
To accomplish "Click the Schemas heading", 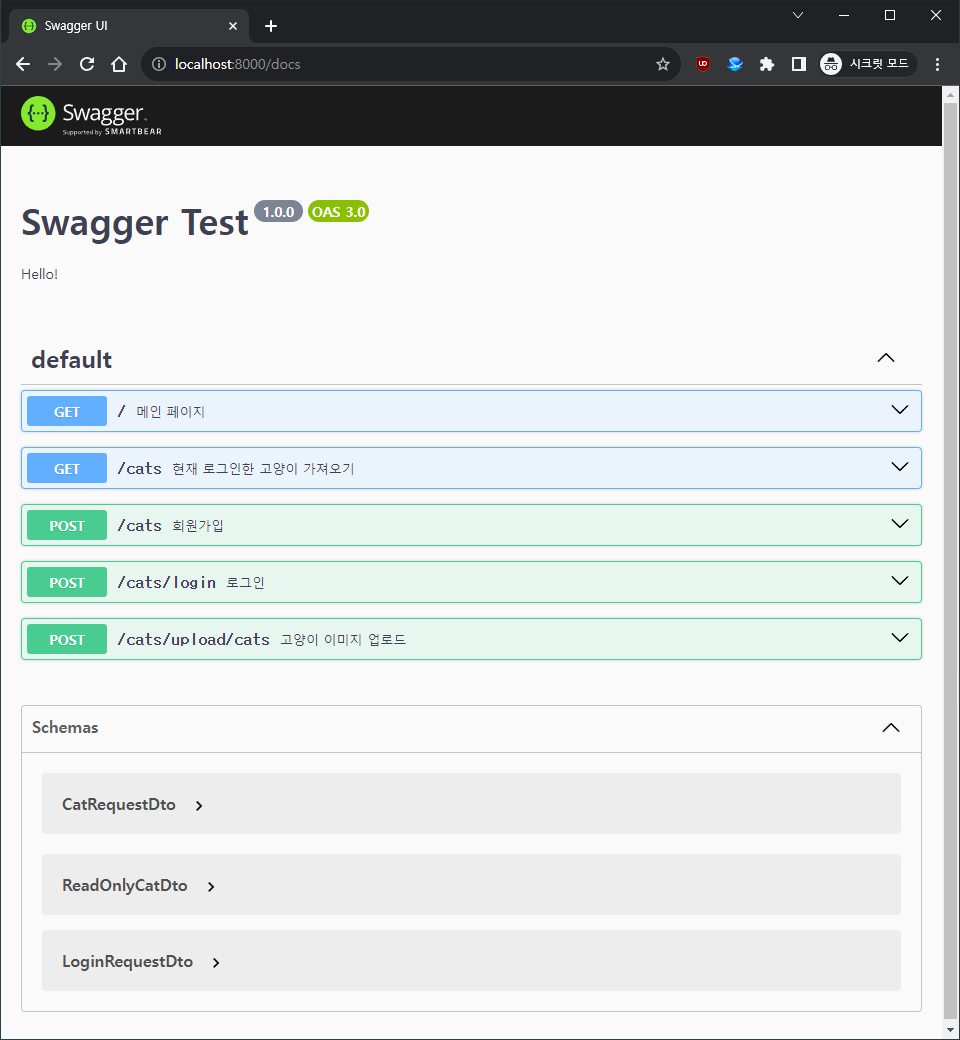I will coord(65,728).
